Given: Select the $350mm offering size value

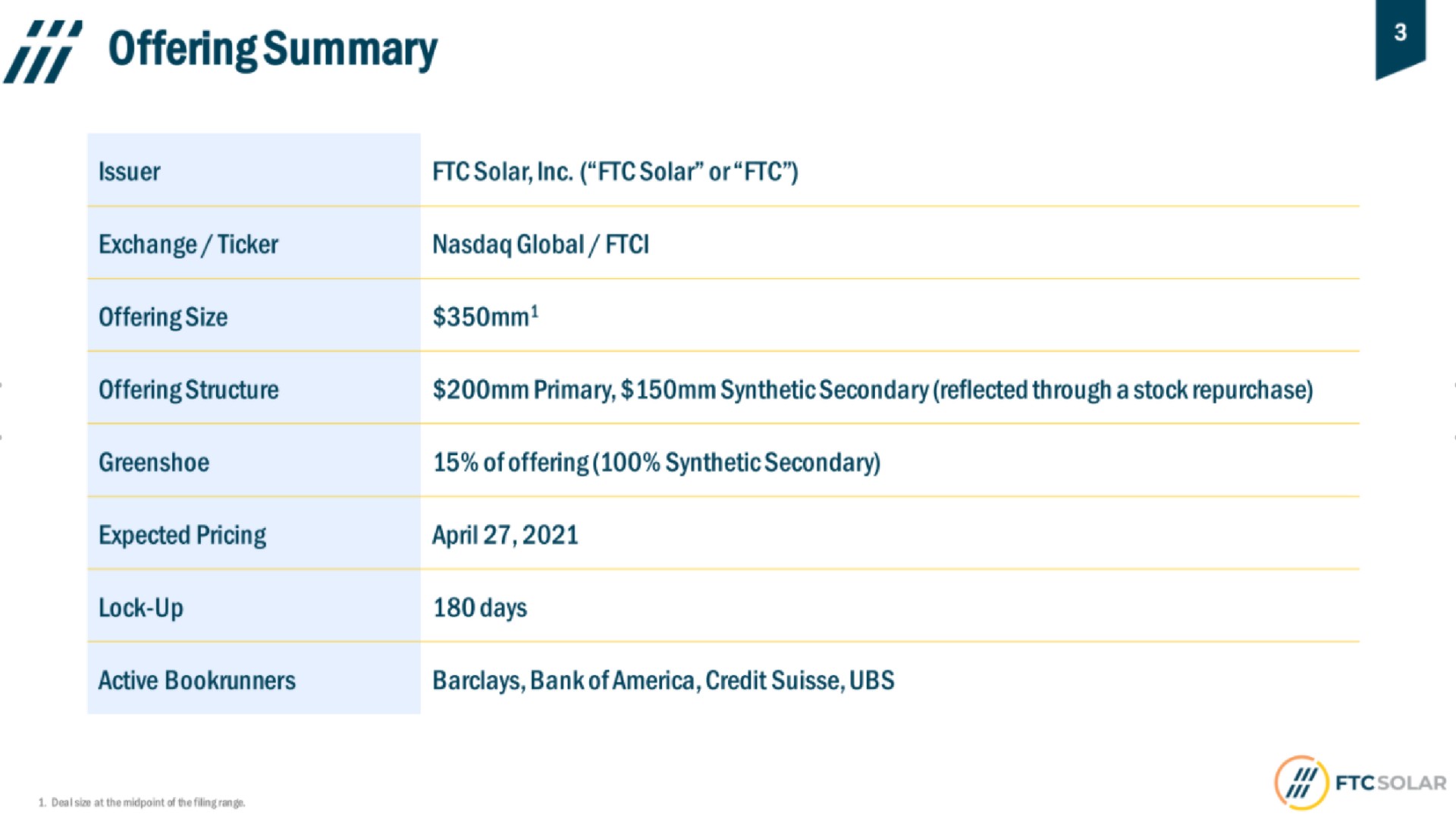Looking at the screenshot, I should [x=480, y=316].
